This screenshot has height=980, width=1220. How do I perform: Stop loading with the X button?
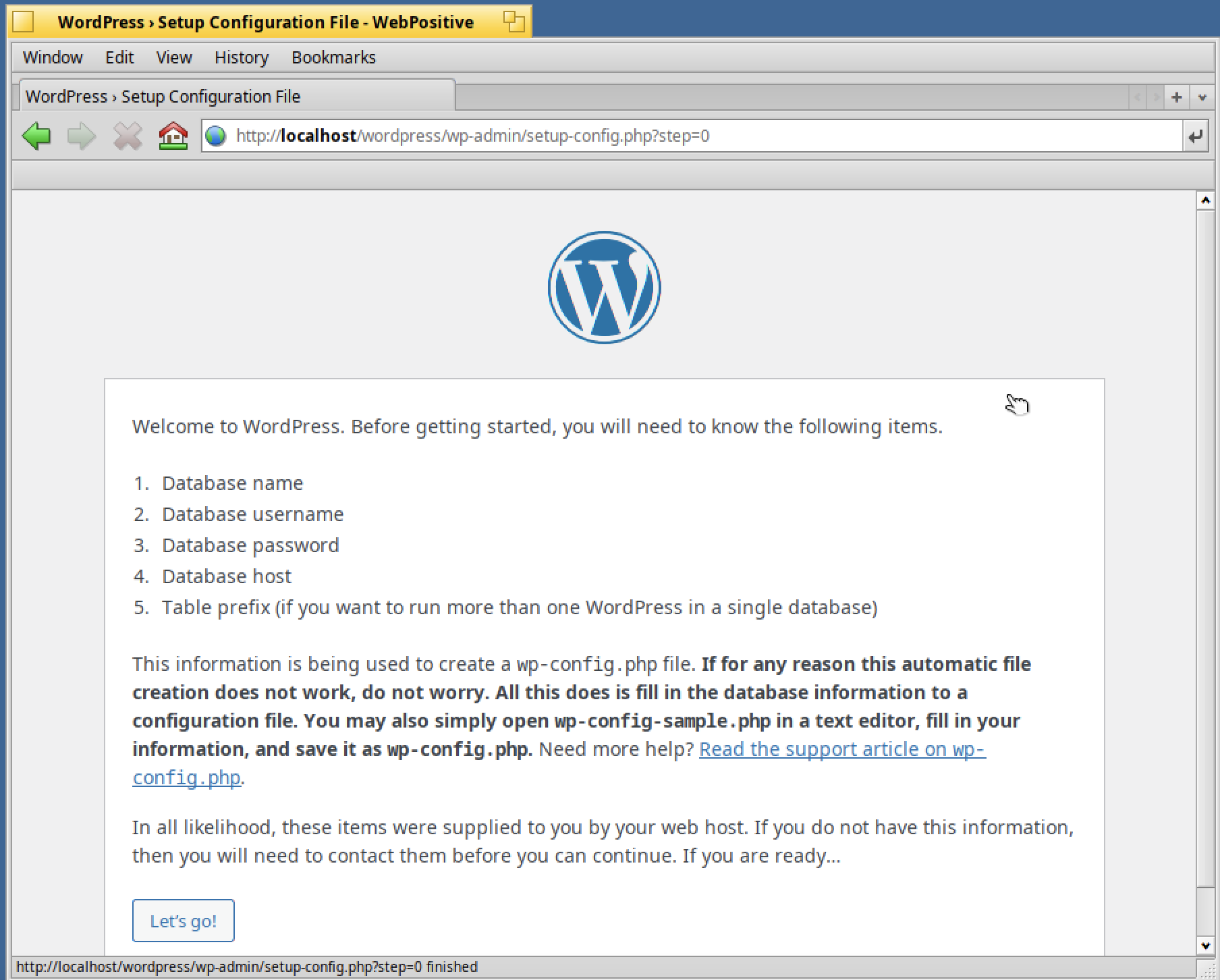128,136
